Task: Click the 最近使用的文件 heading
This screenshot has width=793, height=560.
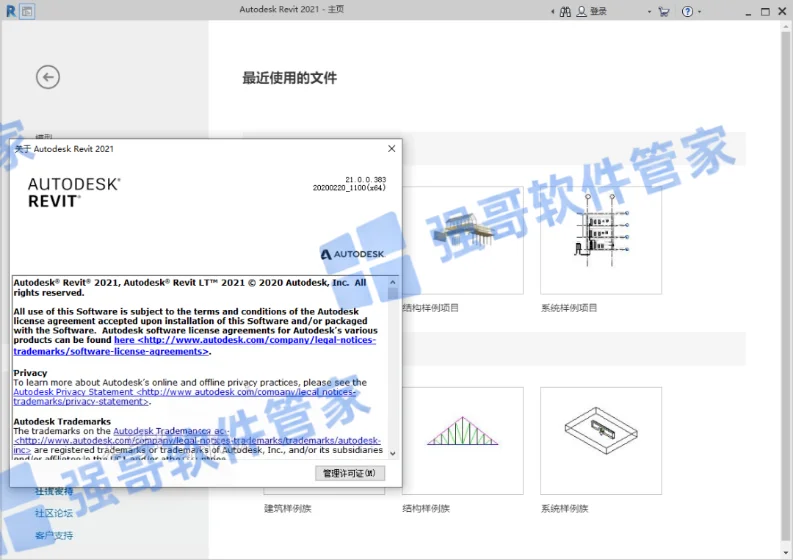Action: pos(289,78)
